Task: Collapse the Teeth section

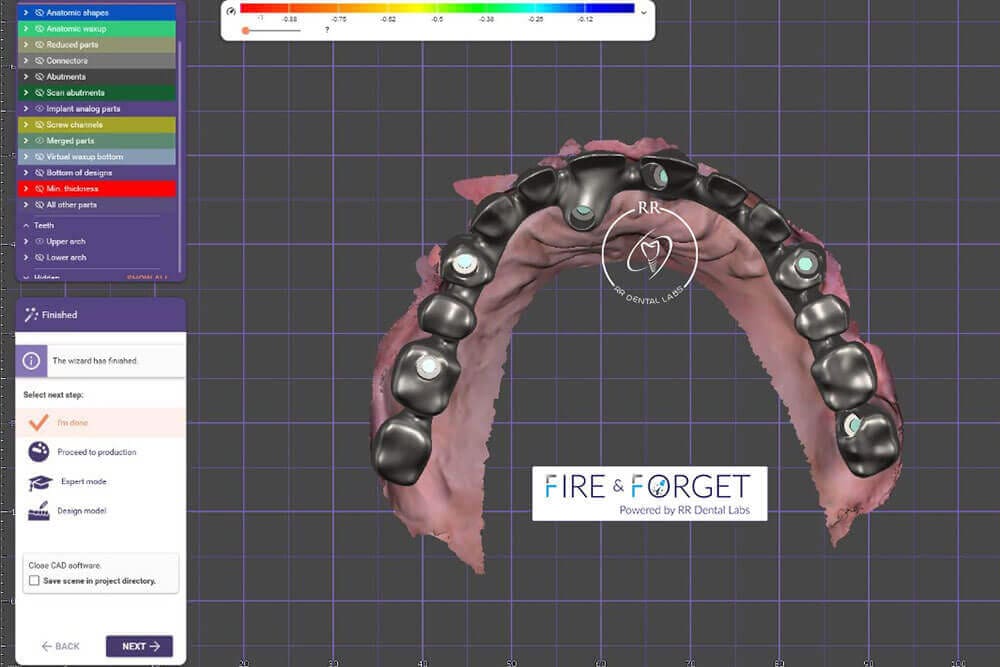Action: (26, 226)
